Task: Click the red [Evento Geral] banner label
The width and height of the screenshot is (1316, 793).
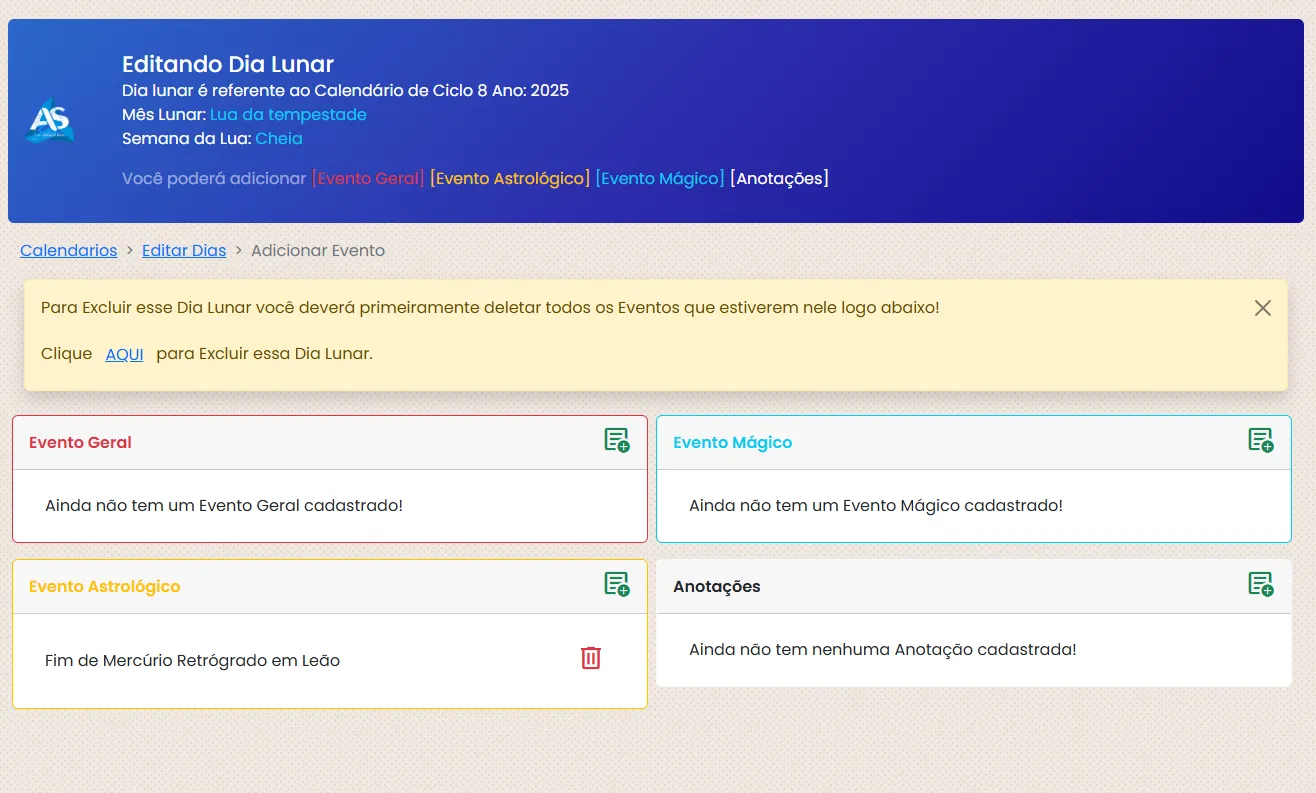Action: pyautogui.click(x=368, y=178)
